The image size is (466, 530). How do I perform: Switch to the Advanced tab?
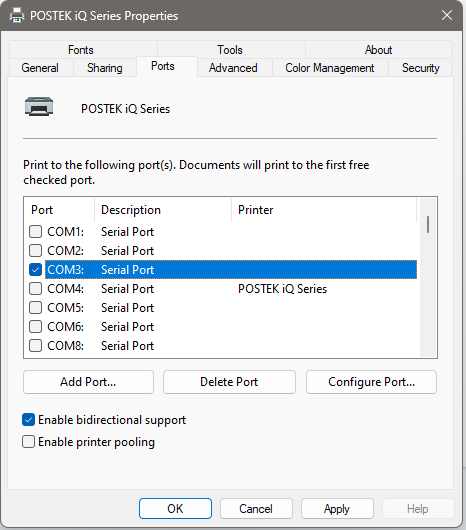[233, 68]
